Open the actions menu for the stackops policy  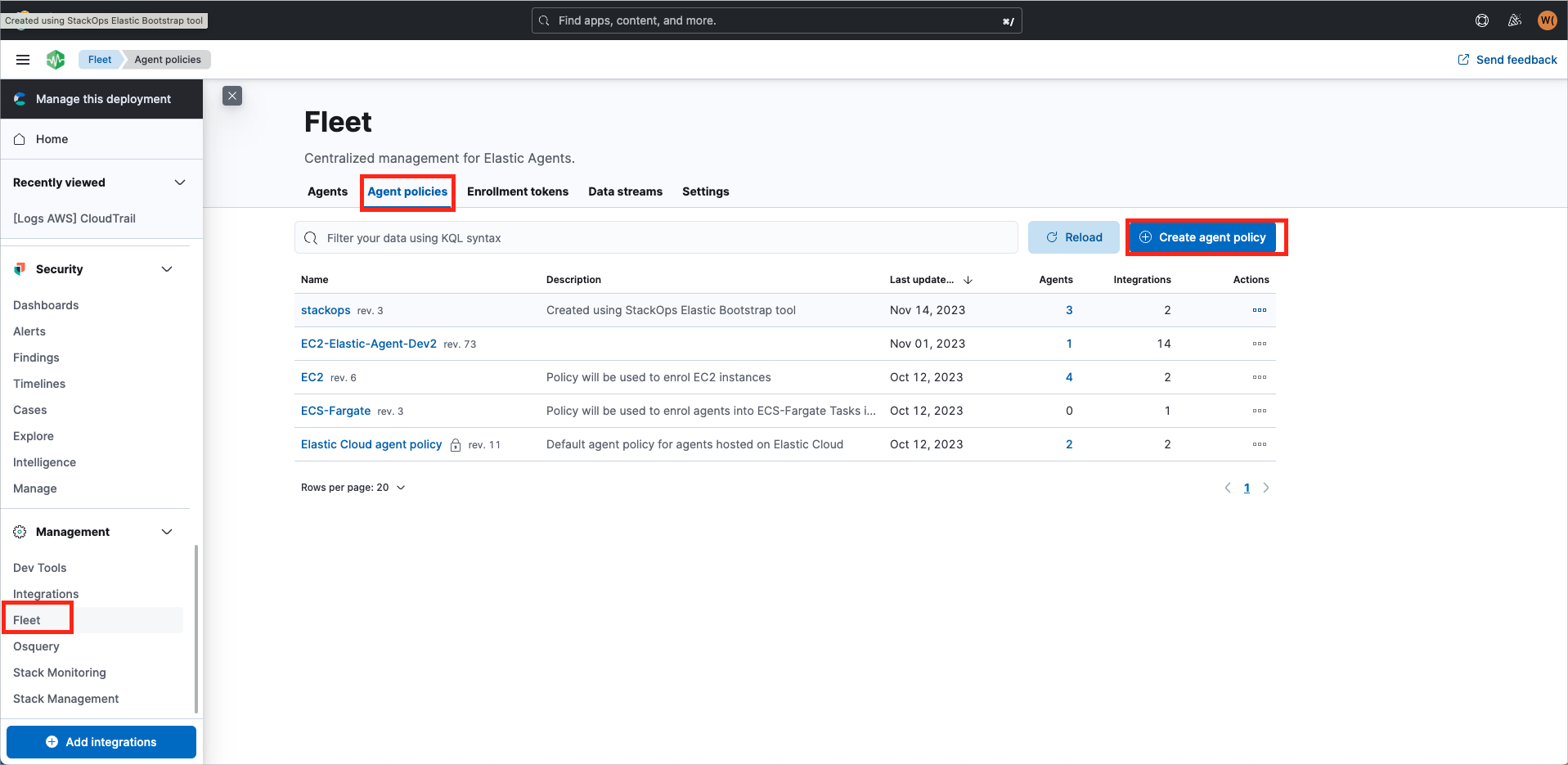[x=1259, y=310]
